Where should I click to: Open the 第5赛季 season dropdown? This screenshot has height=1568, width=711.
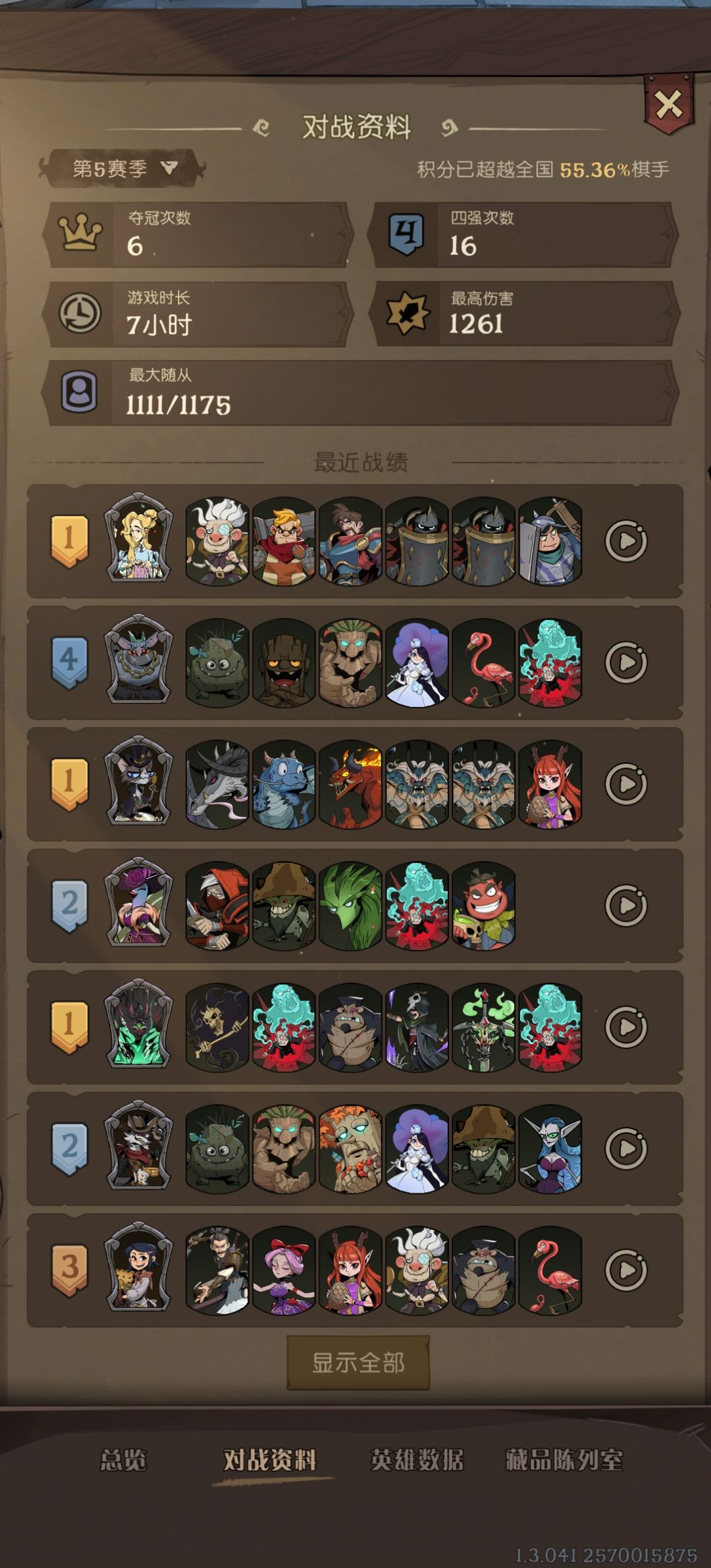click(x=122, y=169)
